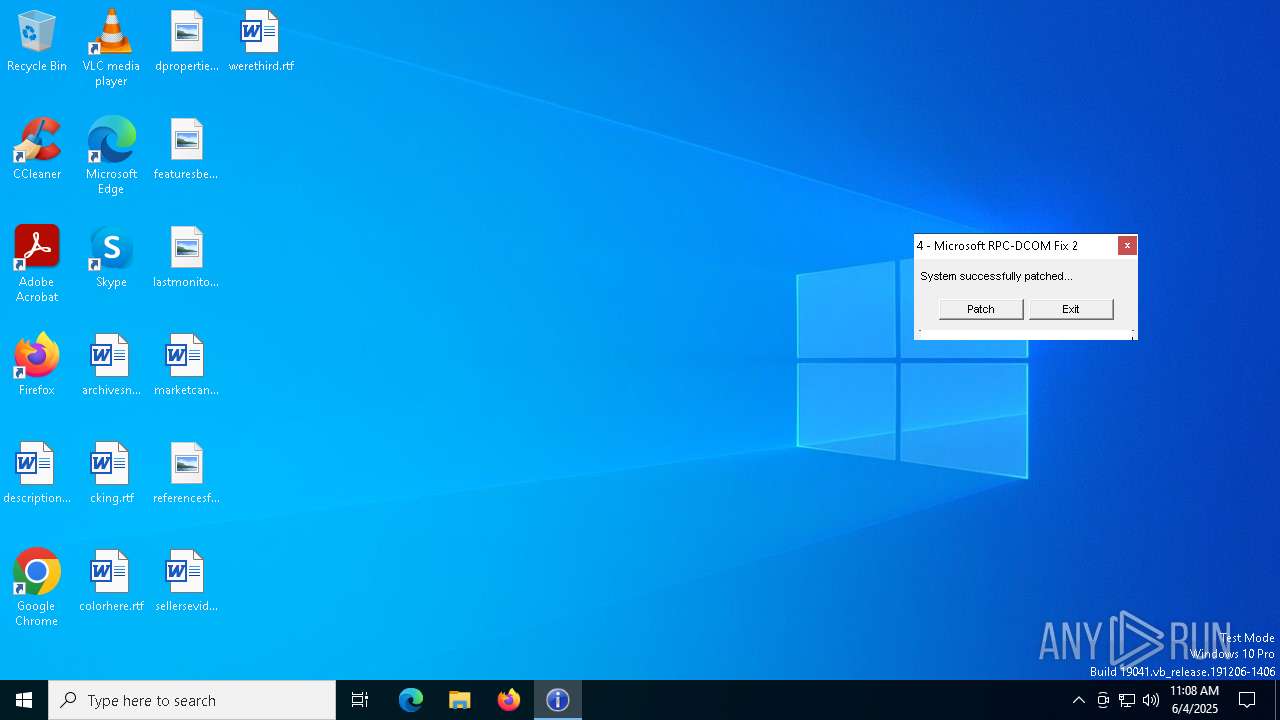Open Microsoft Edge from the taskbar

(411, 700)
